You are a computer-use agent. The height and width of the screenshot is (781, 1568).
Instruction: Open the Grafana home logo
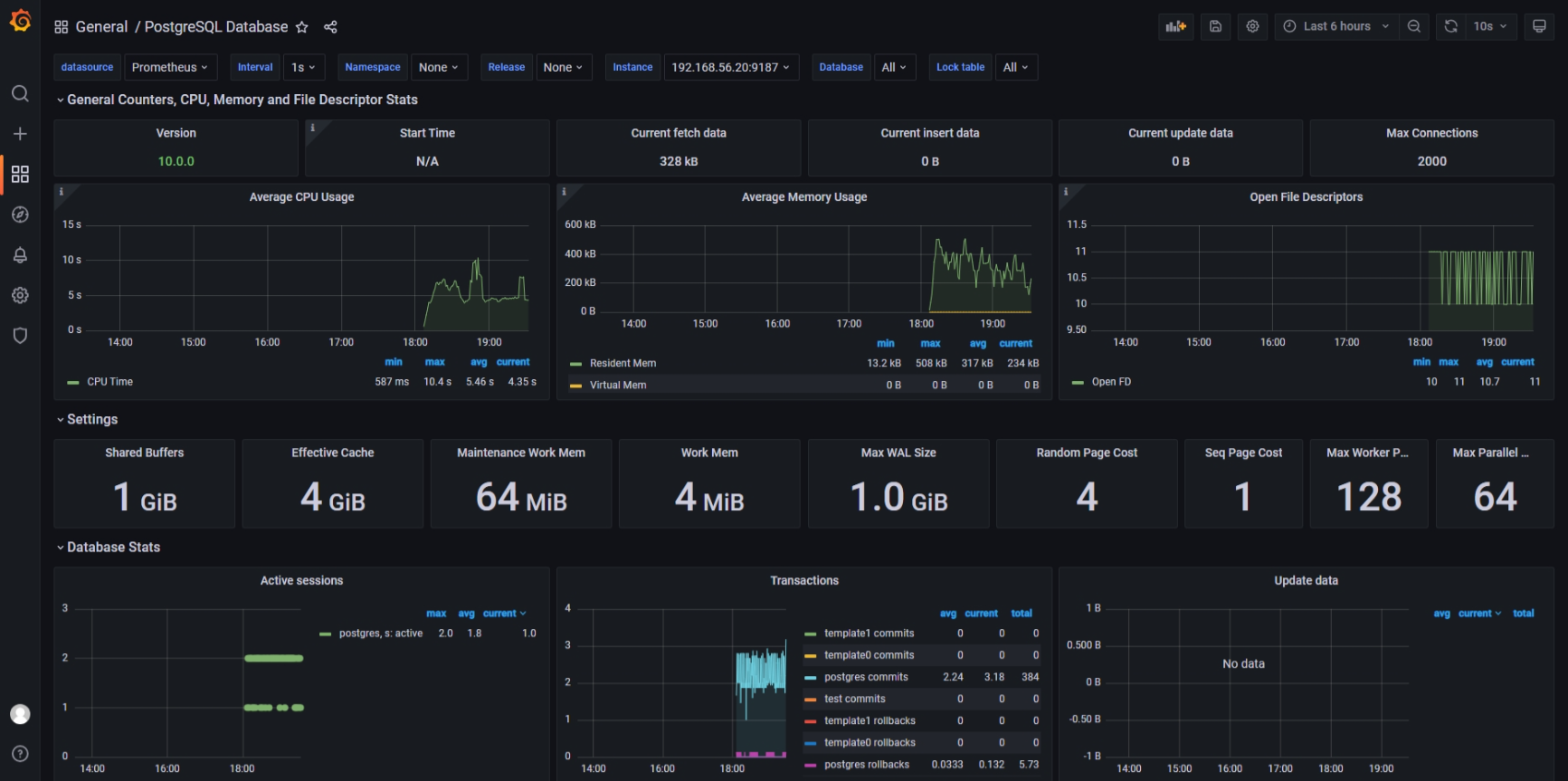[20, 20]
